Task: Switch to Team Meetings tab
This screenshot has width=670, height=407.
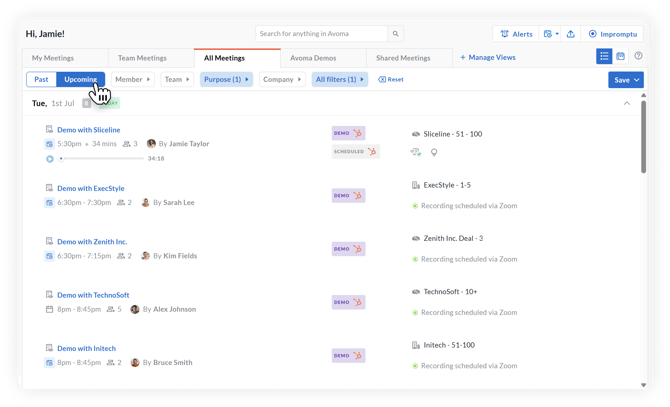Action: (142, 58)
